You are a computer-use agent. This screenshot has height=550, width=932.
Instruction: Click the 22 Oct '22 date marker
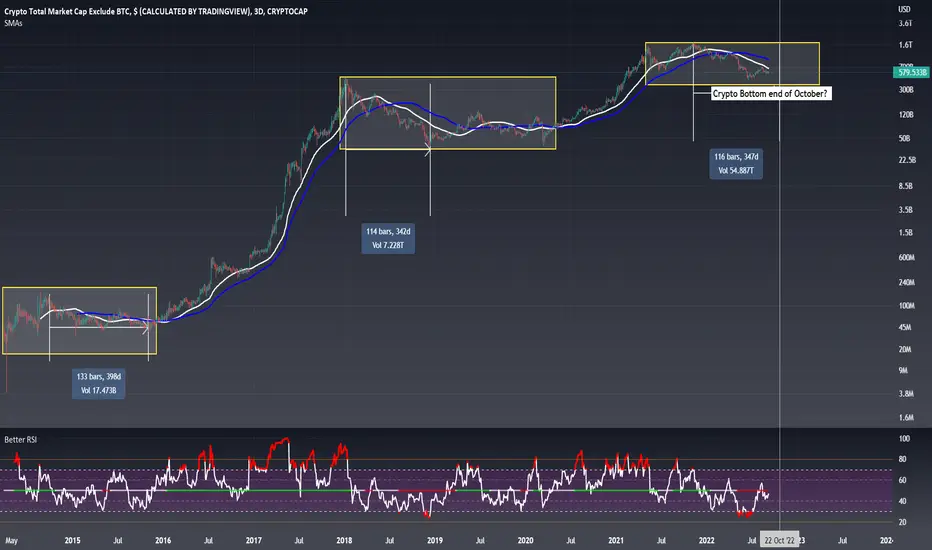(780, 540)
